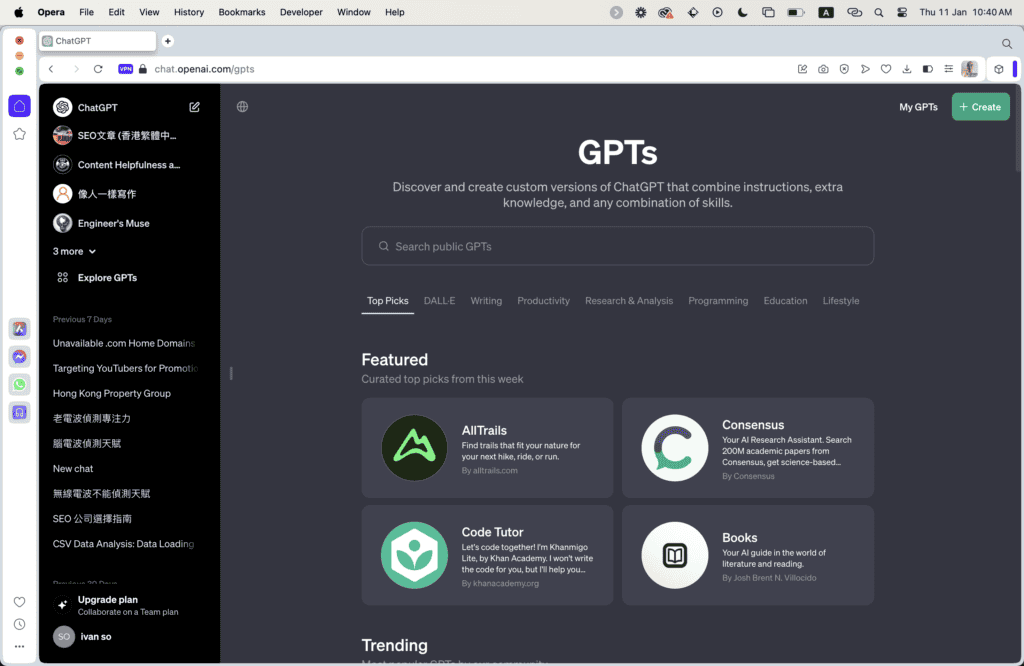Open the heart icon in Opera sidebar
Viewport: 1024px width, 666px height.
(20, 602)
